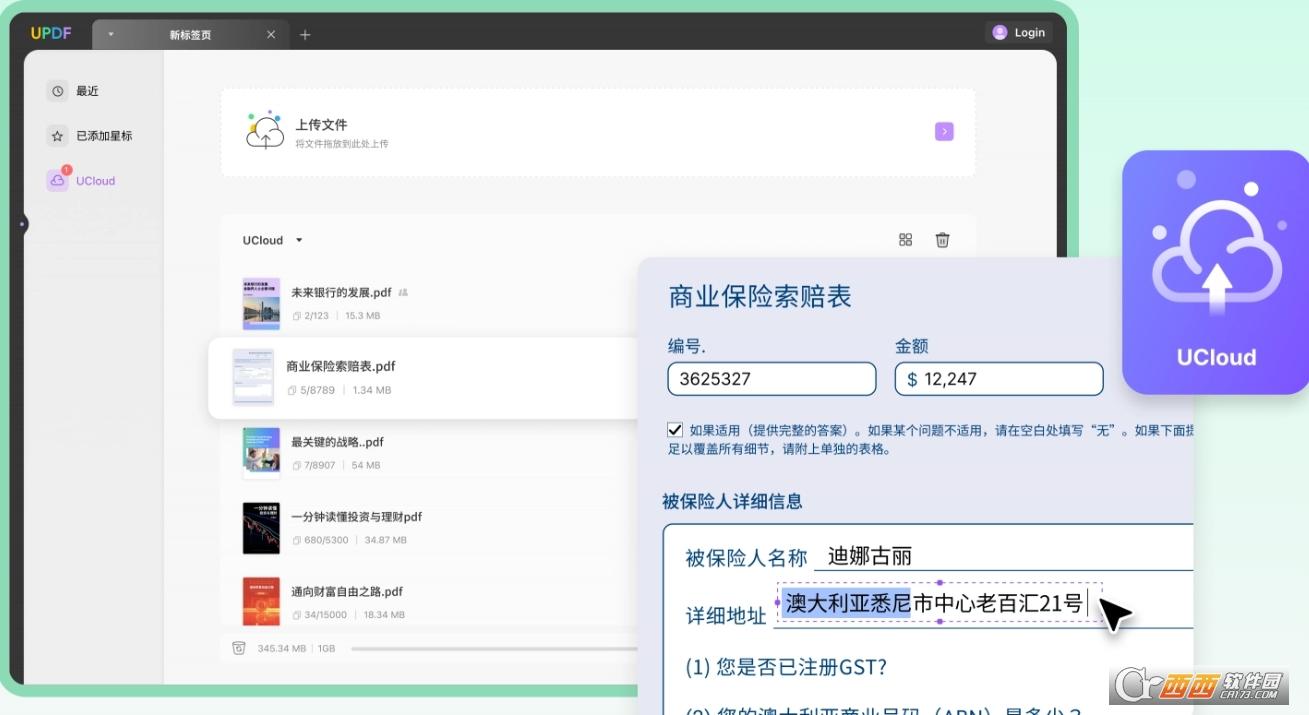Screen dimensions: 1309x715
Task: Click the cloud icon beside UCloud in sidebar
Action: click(x=58, y=181)
